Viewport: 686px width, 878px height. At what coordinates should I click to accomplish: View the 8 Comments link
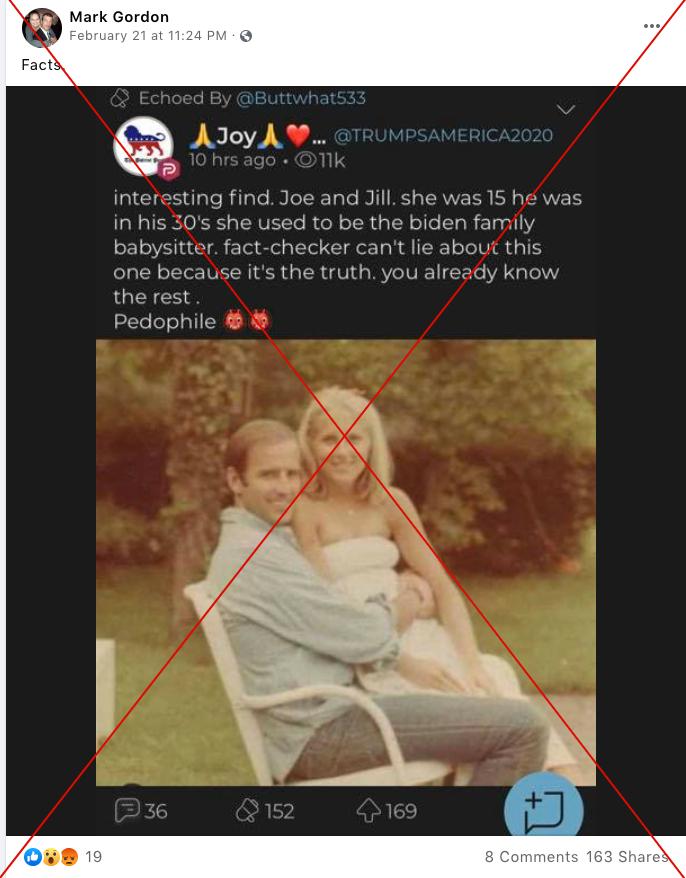531,857
